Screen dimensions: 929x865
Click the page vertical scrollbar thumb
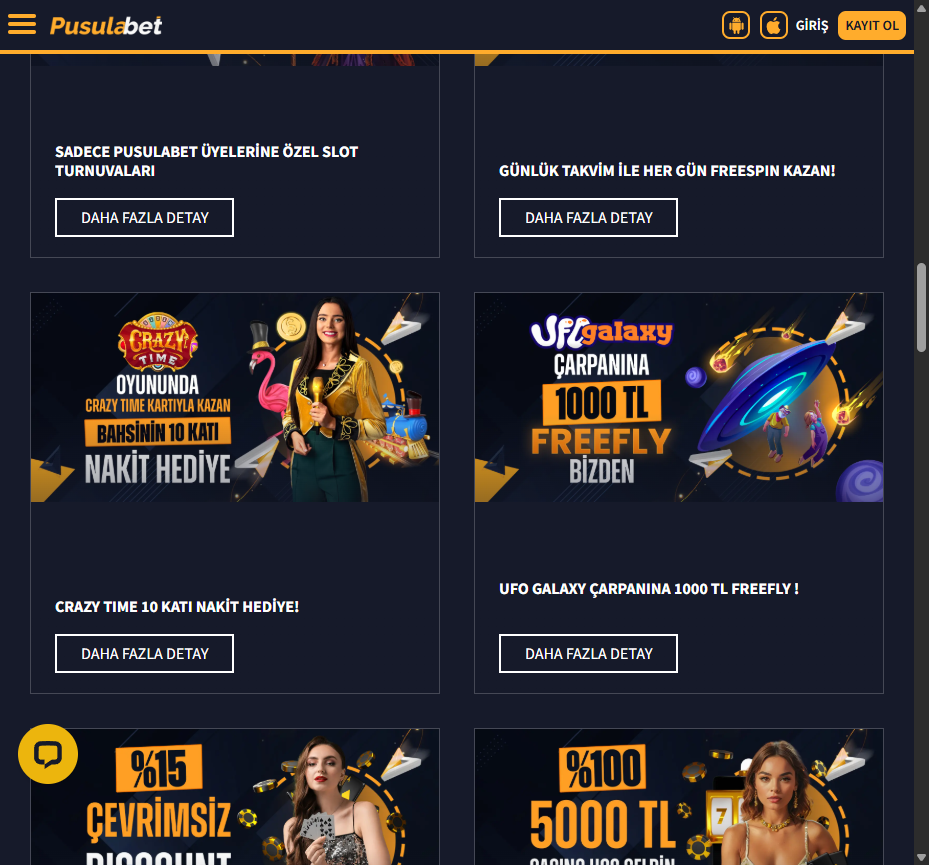coord(921,308)
